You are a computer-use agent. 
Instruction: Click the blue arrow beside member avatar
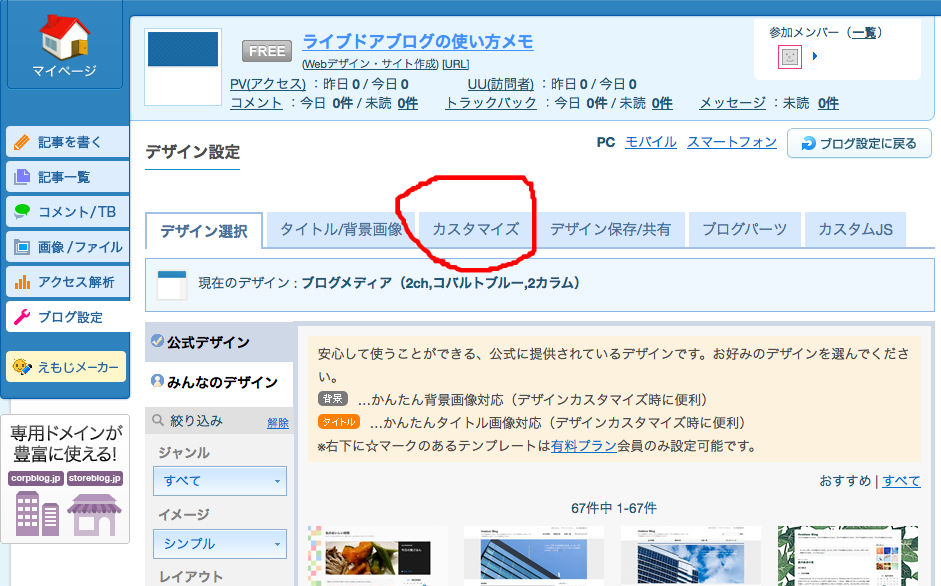(x=814, y=56)
